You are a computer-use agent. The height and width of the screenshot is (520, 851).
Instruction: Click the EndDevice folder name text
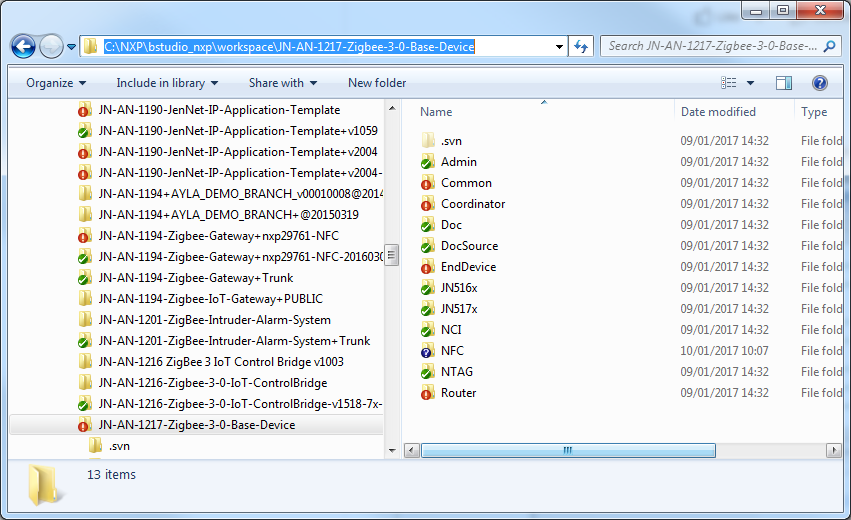coord(468,267)
